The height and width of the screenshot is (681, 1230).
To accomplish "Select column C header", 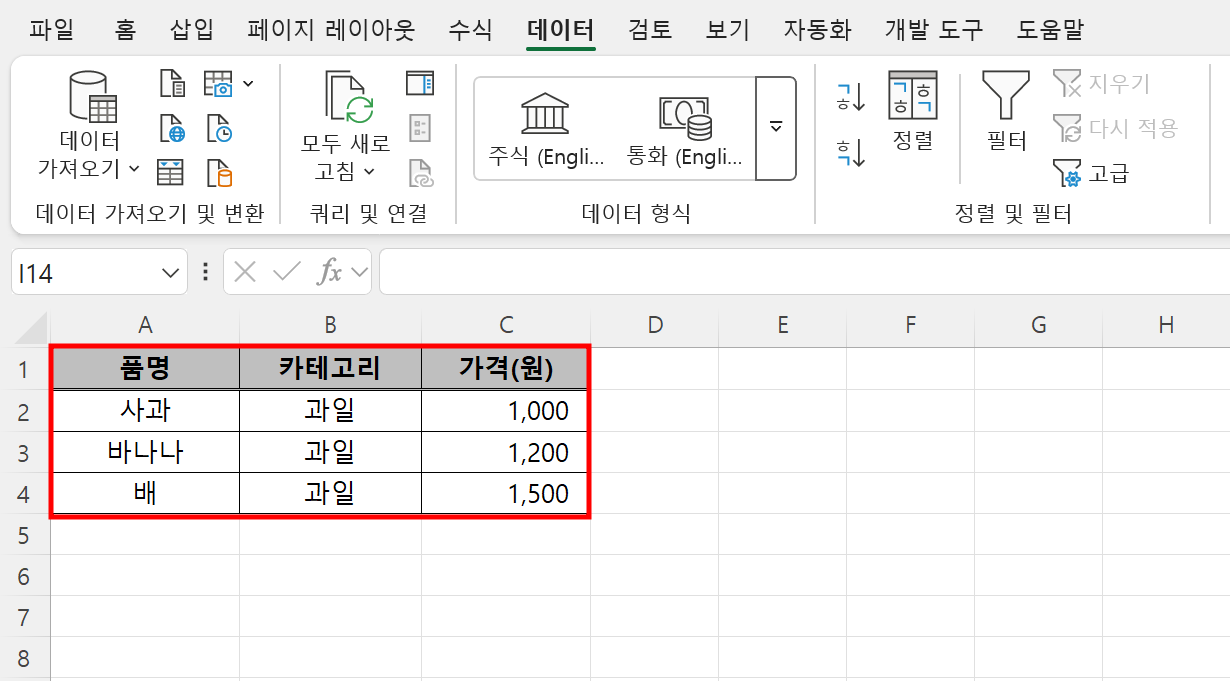I will tap(506, 325).
